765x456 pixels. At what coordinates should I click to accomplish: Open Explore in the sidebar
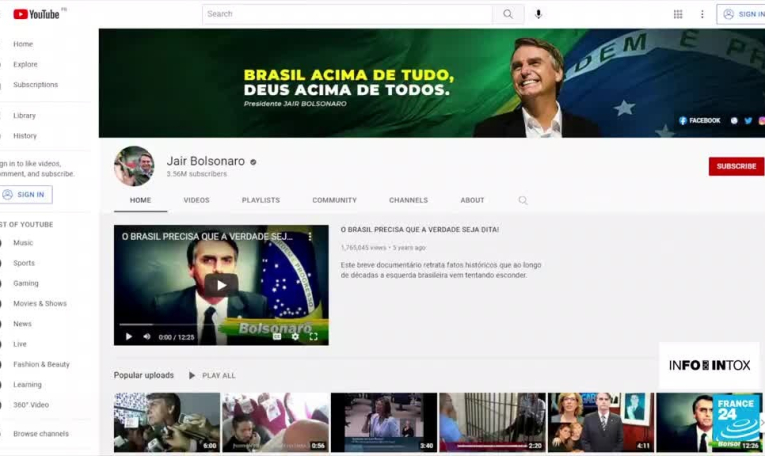click(25, 64)
